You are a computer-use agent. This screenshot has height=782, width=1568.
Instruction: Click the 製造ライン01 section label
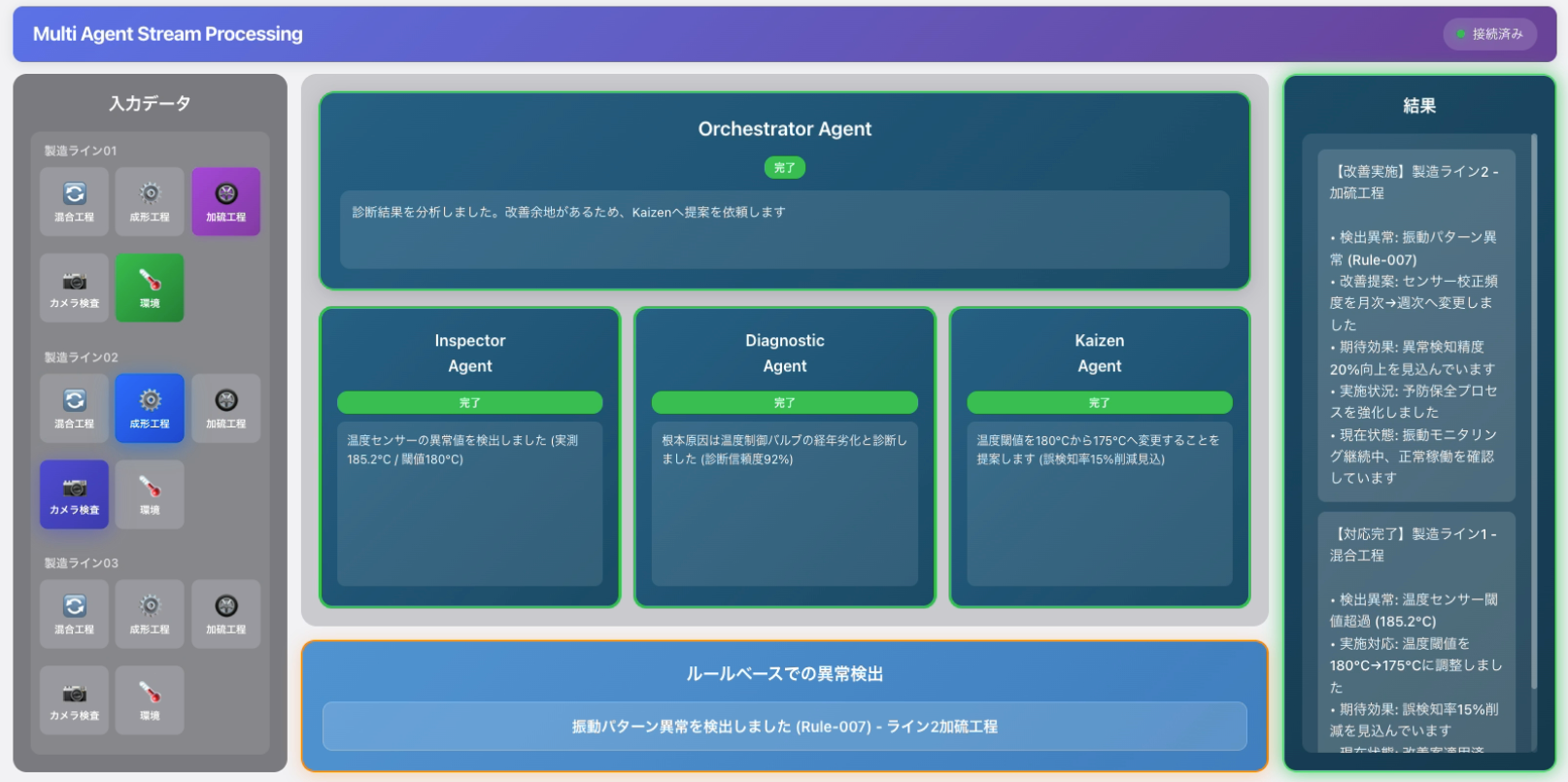(x=81, y=151)
